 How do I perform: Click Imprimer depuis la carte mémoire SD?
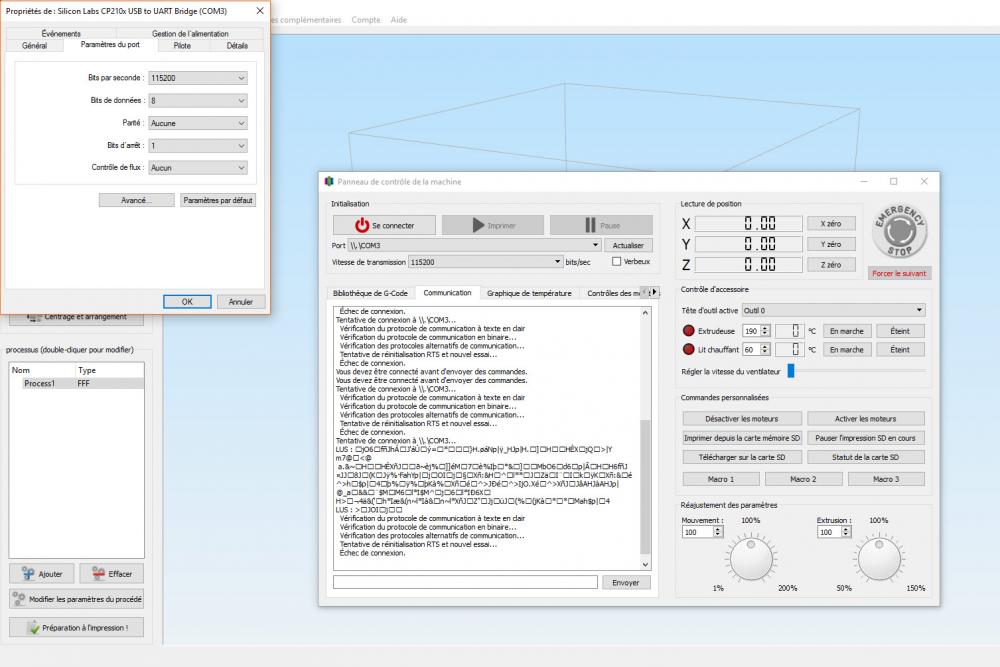(742, 438)
